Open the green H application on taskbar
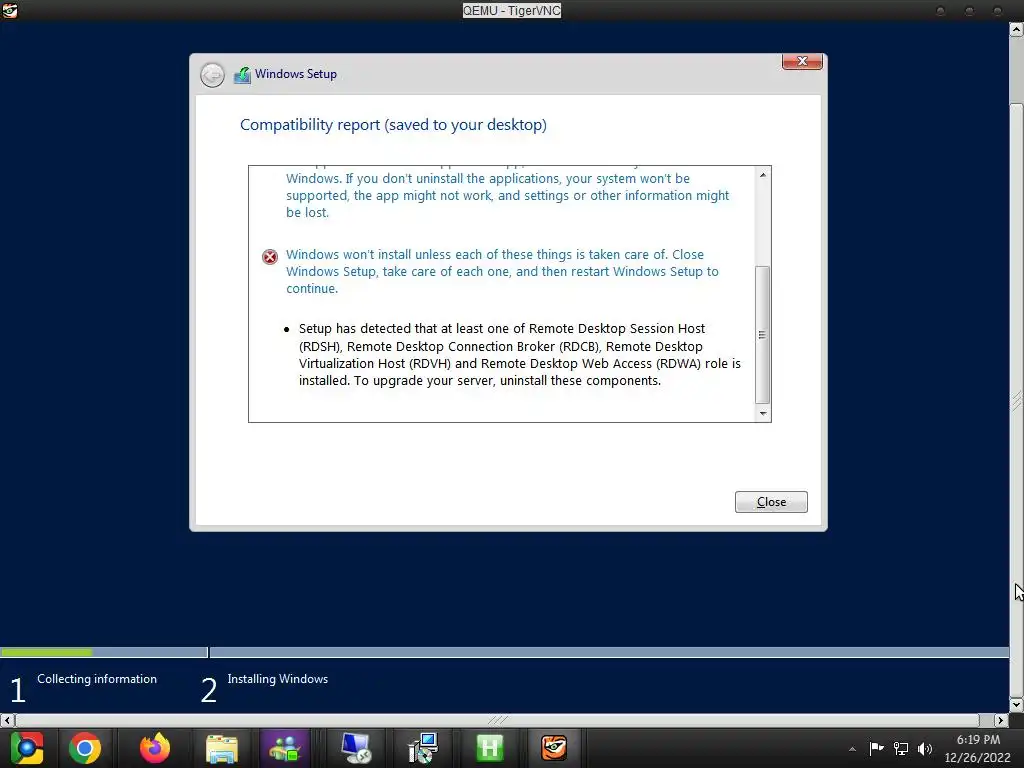 (x=489, y=748)
